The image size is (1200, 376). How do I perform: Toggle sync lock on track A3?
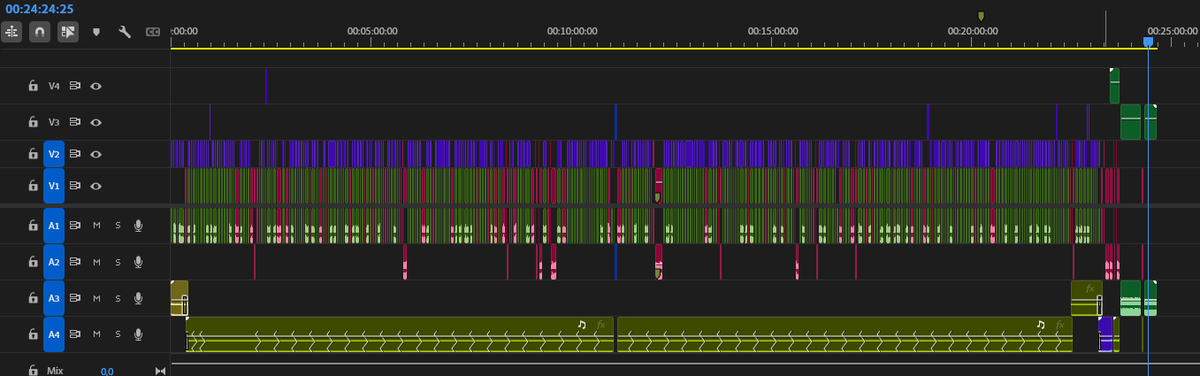76,298
